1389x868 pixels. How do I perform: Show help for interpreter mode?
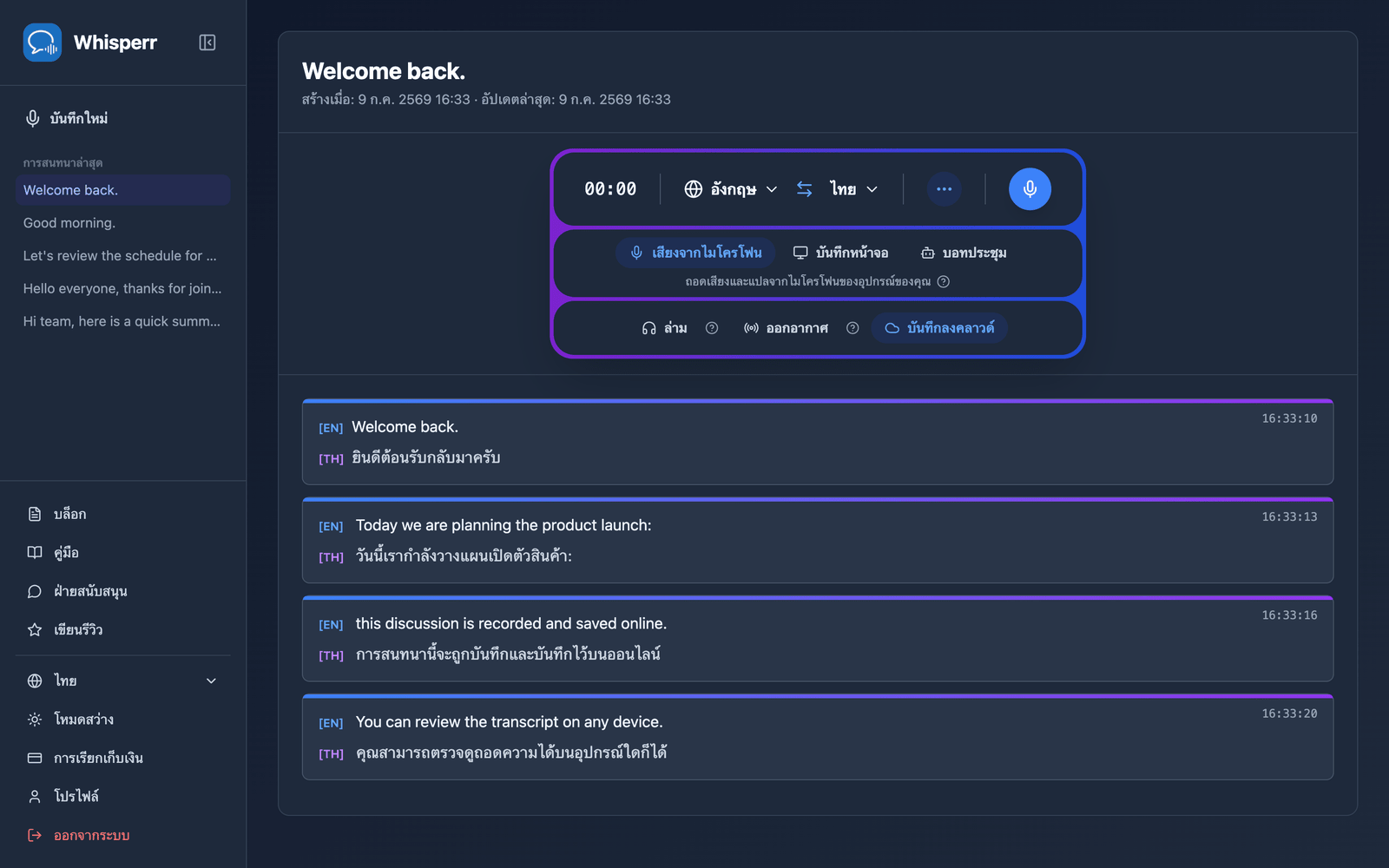pyautogui.click(x=712, y=328)
